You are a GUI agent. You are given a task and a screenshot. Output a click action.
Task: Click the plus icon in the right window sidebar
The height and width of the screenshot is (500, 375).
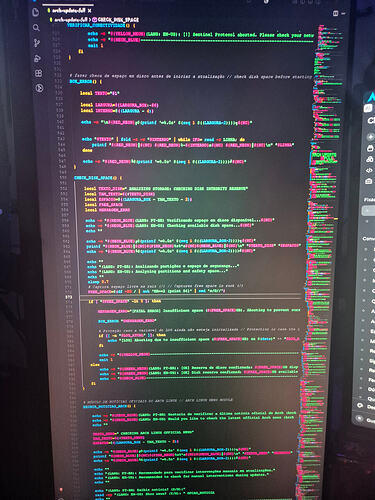click(x=370, y=137)
